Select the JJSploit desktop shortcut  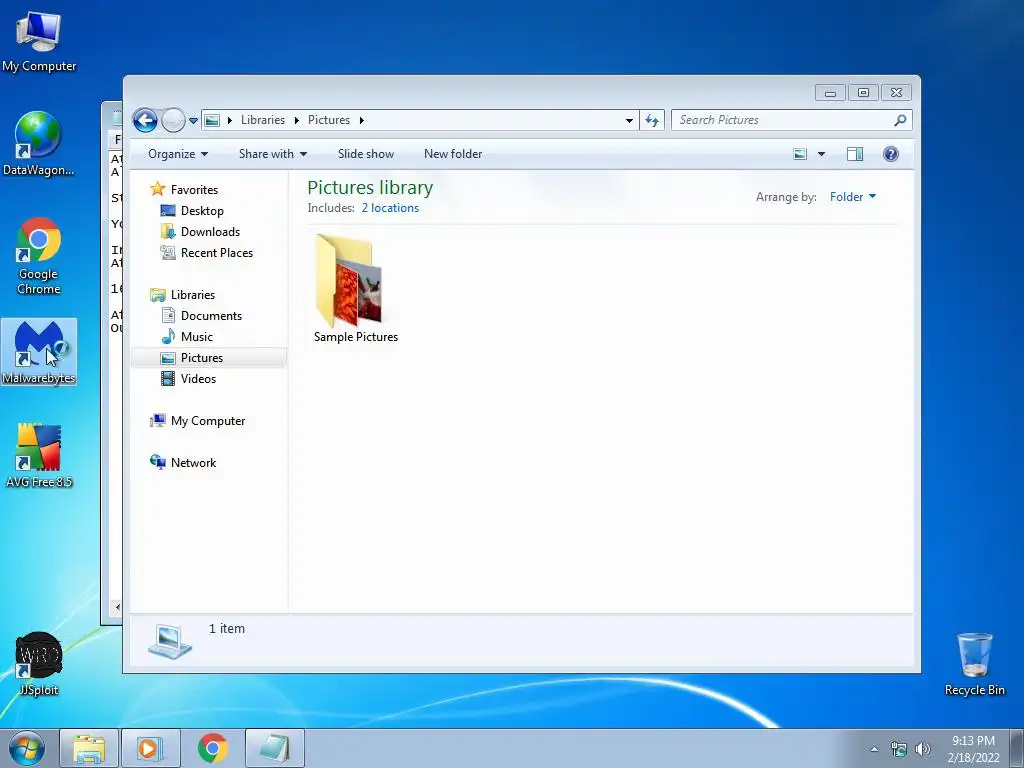(x=39, y=664)
